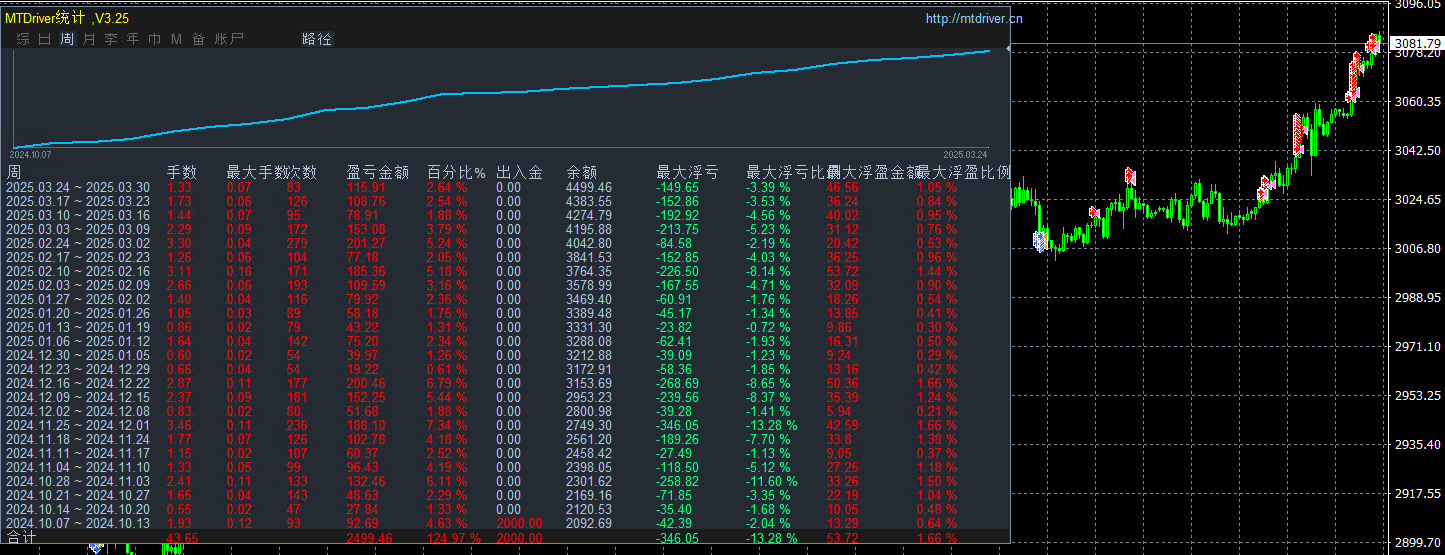1445x555 pixels.
Task: Open the 备 comment tab
Action: [x=198, y=39]
